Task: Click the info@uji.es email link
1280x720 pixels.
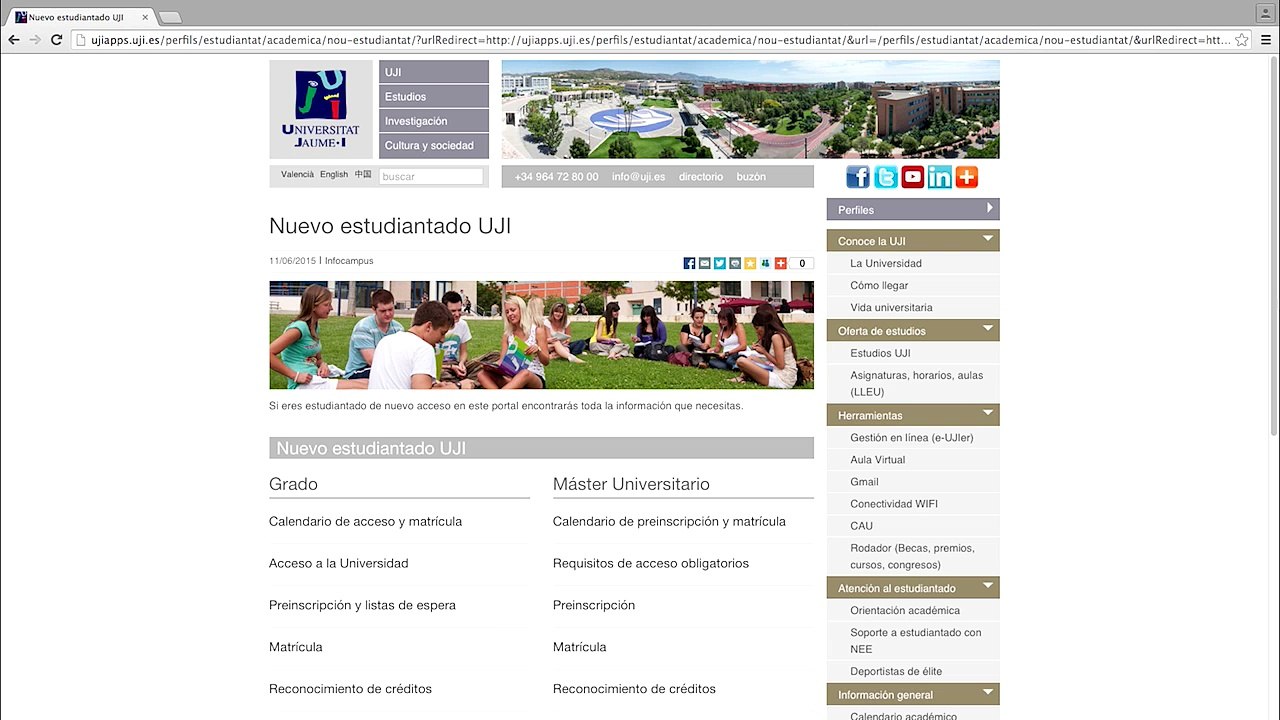Action: point(638,176)
